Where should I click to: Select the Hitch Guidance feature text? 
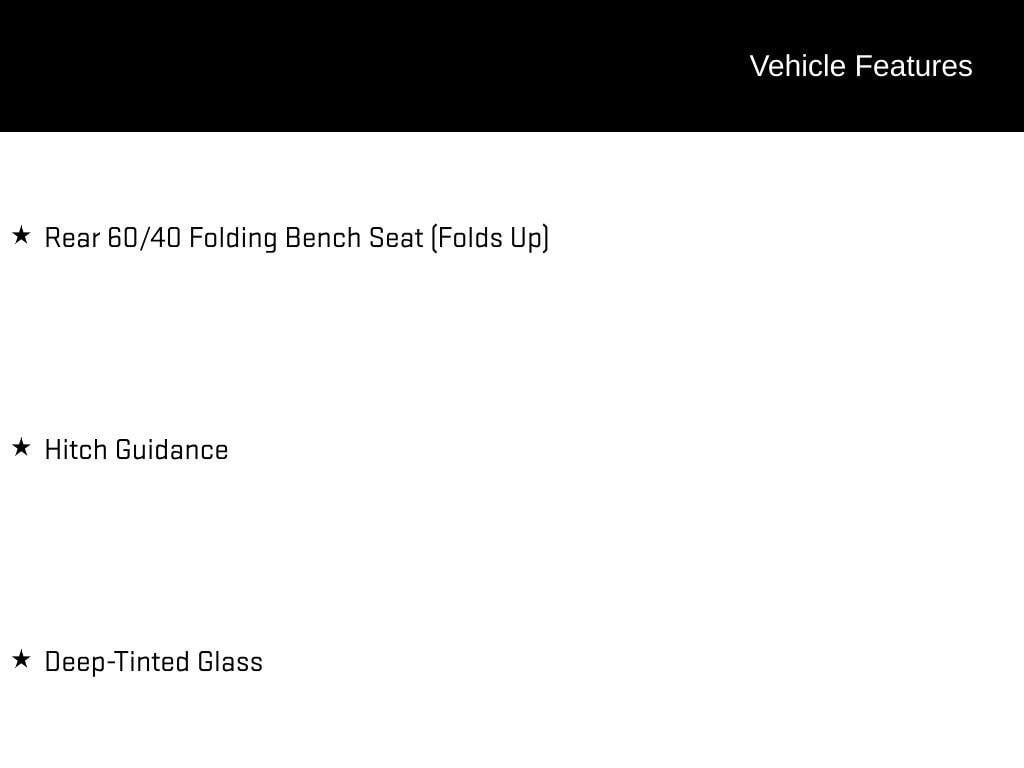(136, 450)
